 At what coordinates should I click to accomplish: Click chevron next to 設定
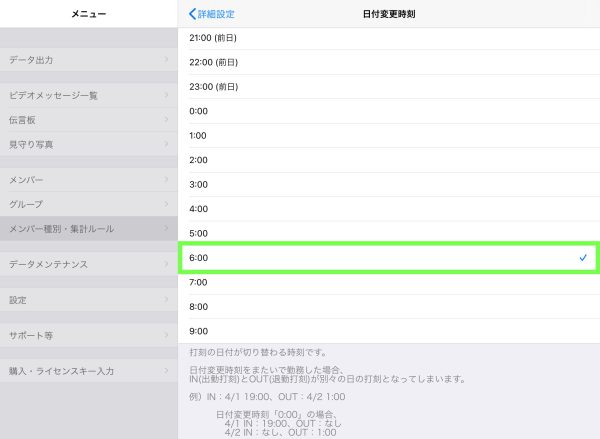[167, 300]
